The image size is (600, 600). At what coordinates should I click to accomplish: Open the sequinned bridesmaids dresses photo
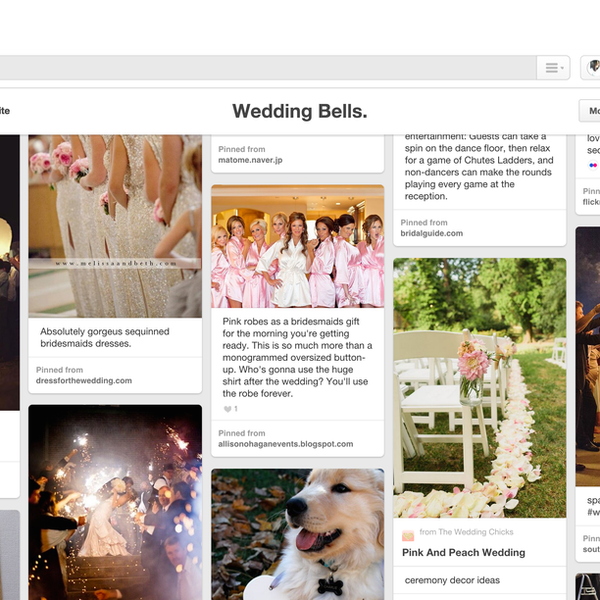click(115, 226)
